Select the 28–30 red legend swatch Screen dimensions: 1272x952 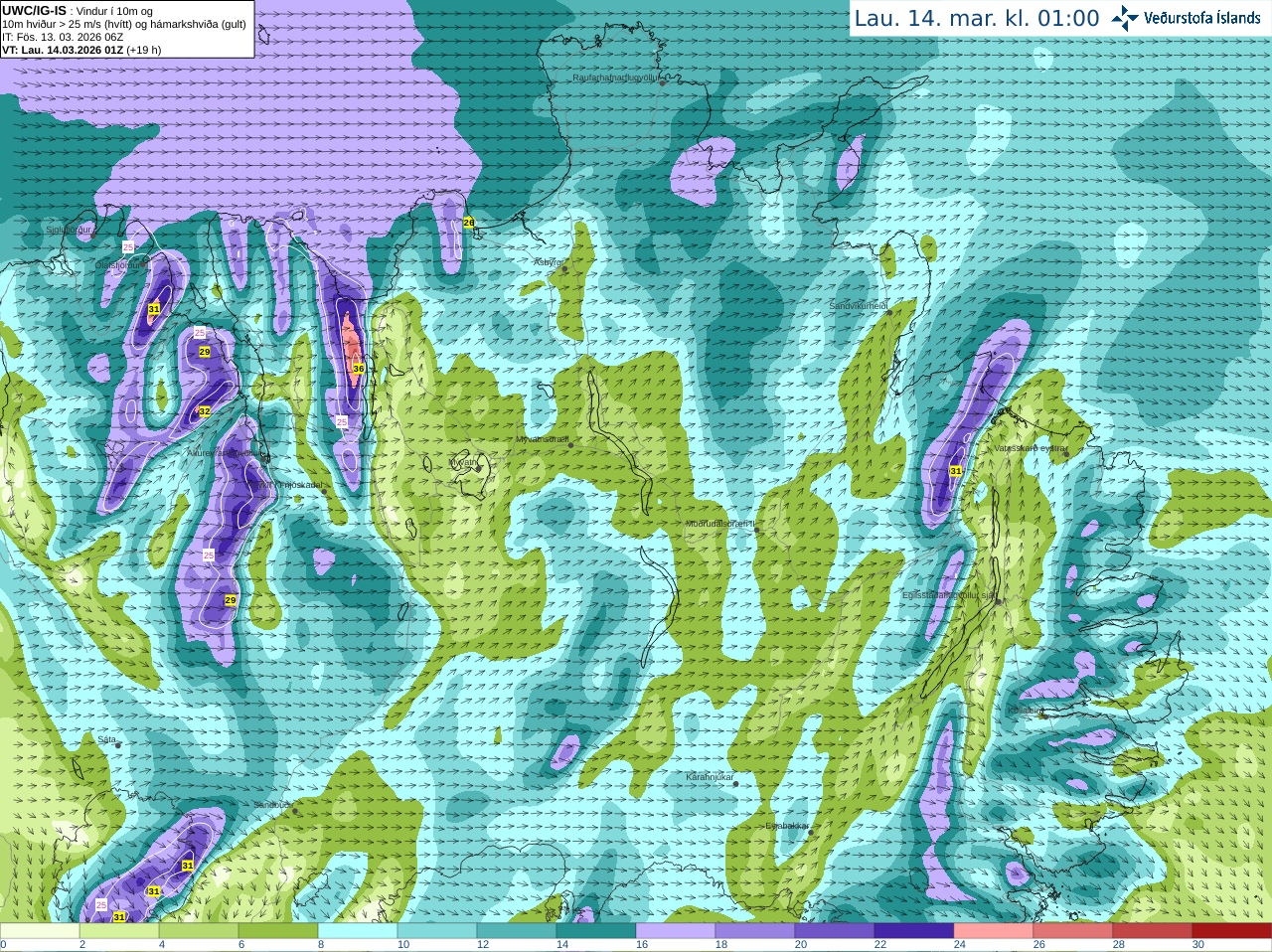1153,931
